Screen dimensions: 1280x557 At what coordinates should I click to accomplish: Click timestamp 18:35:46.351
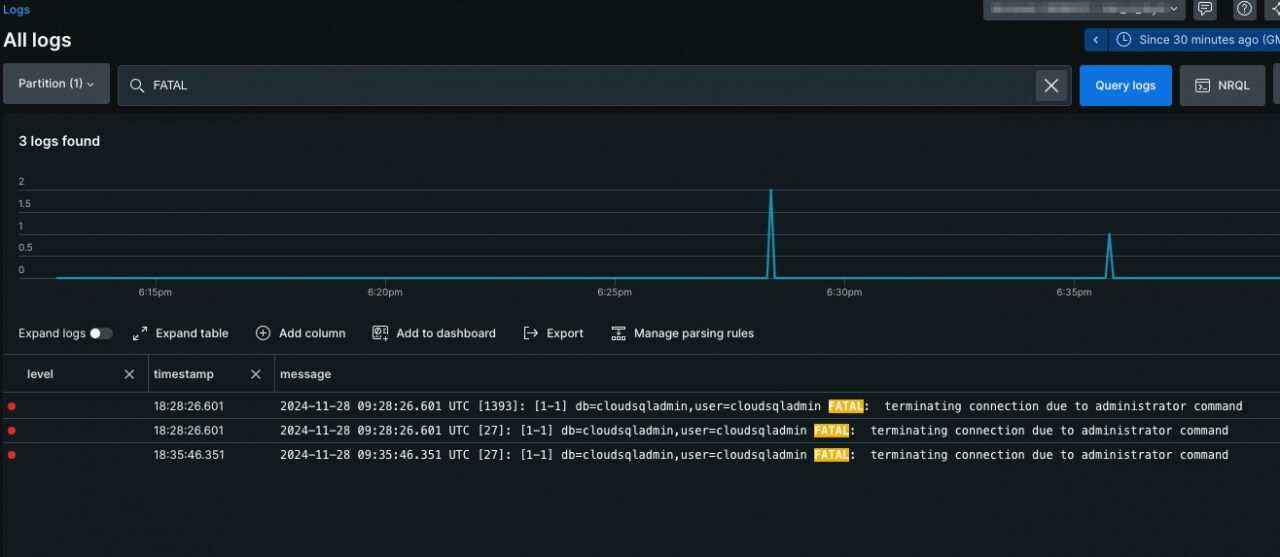[188, 455]
